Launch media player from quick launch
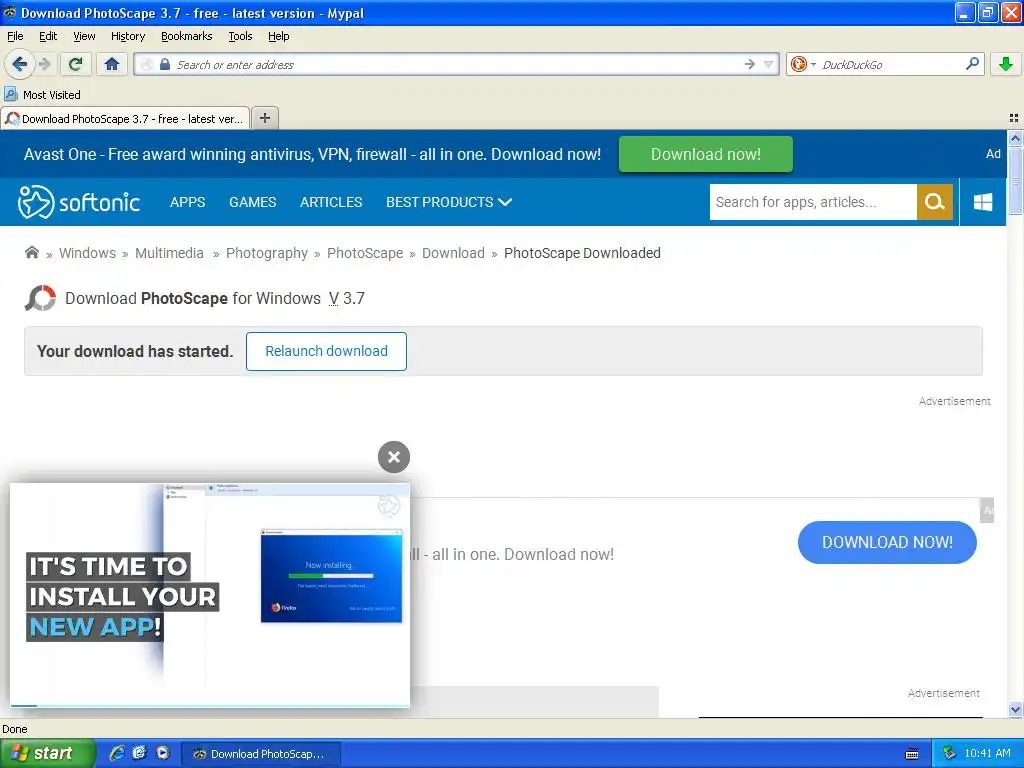 click(163, 753)
